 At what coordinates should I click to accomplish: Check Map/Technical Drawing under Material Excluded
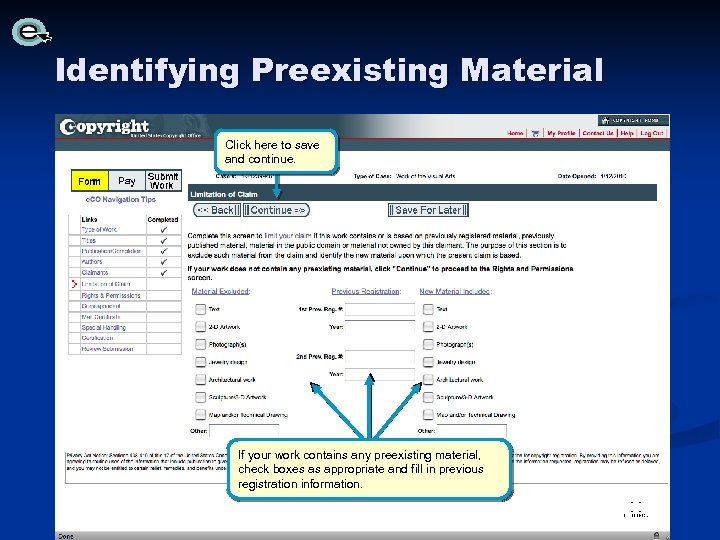point(200,414)
